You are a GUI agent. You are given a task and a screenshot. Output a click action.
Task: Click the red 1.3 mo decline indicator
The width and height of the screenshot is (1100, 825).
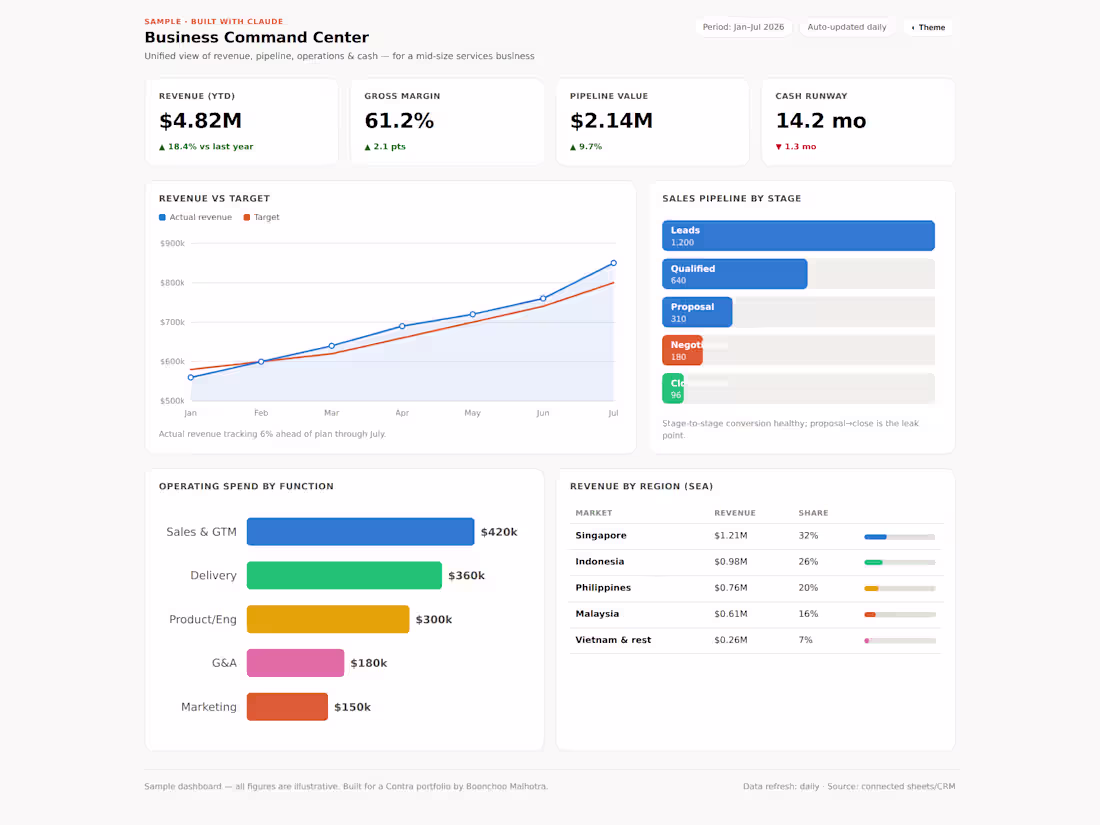[x=796, y=147]
